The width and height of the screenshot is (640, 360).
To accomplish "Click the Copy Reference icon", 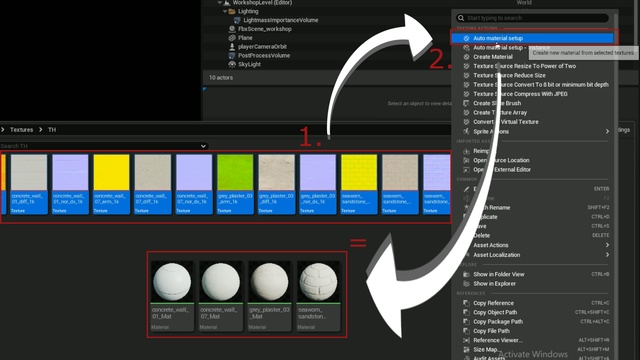I will (x=466, y=303).
